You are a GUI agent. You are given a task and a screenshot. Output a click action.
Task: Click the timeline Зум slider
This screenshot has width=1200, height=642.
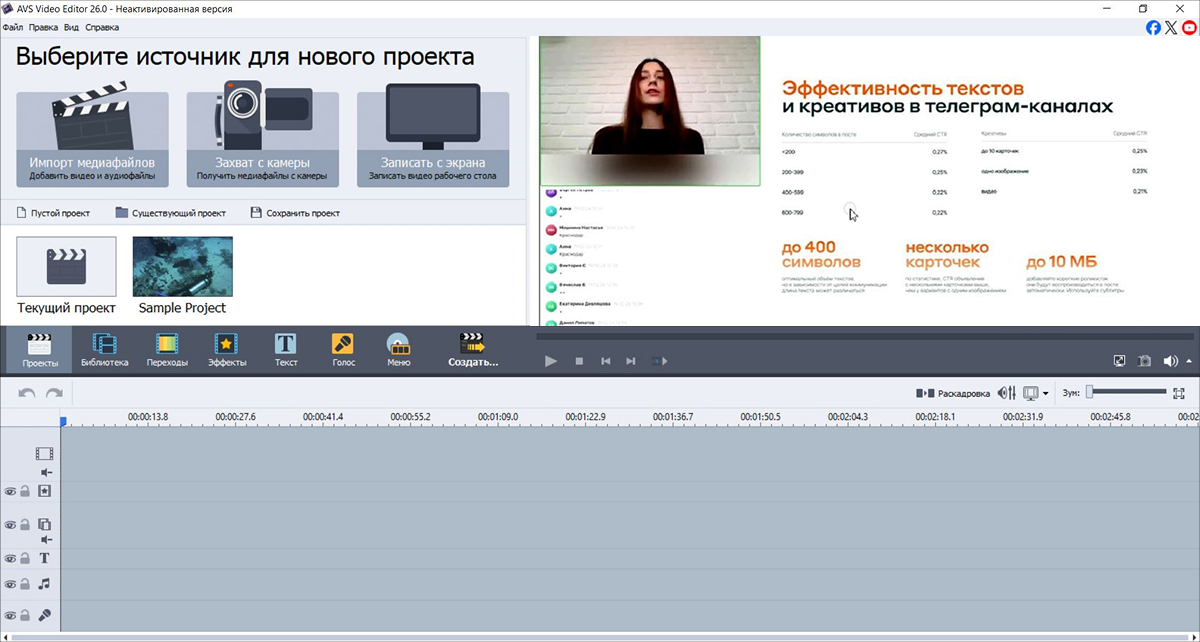pos(1127,392)
